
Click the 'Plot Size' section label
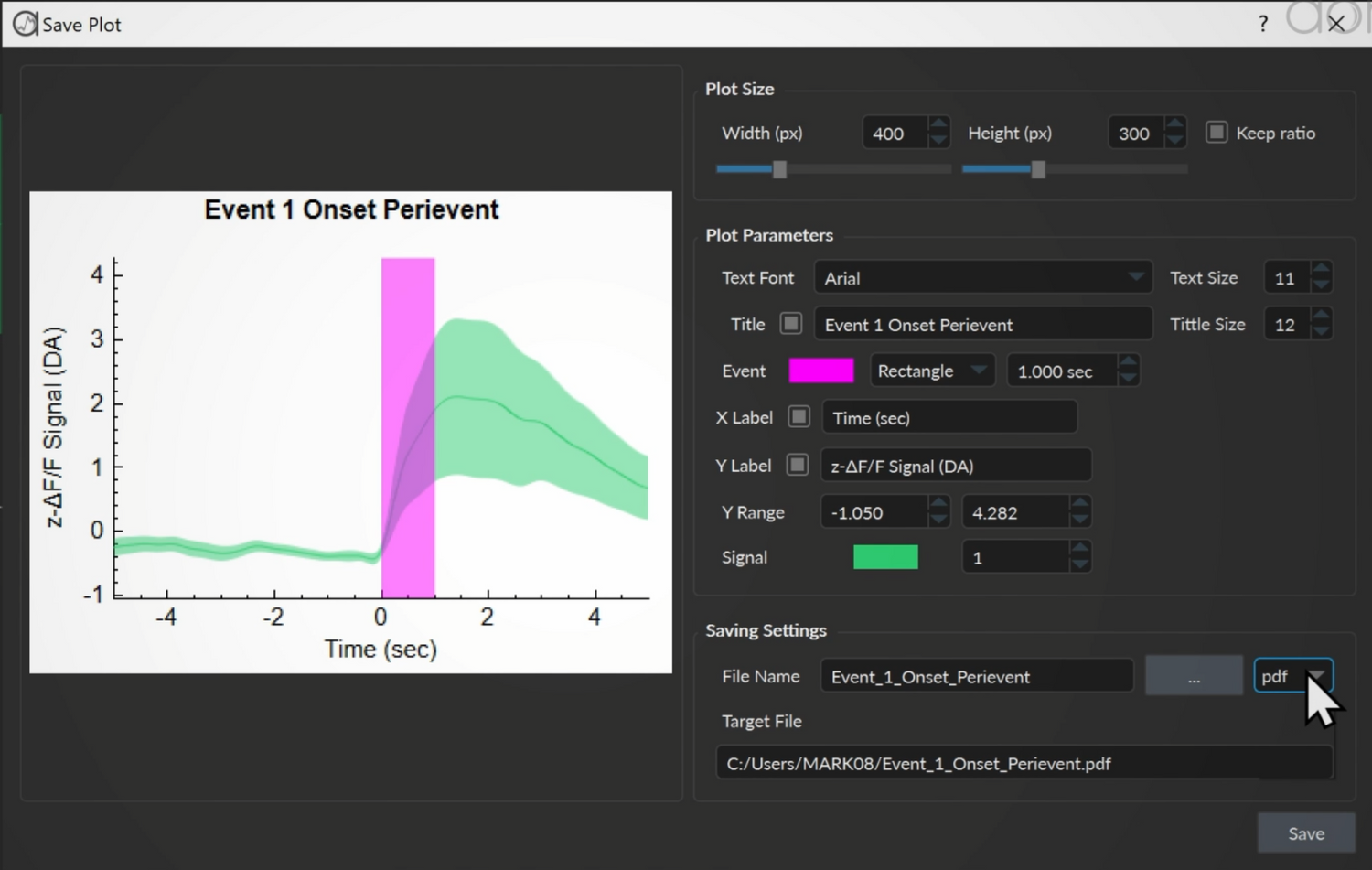(739, 89)
